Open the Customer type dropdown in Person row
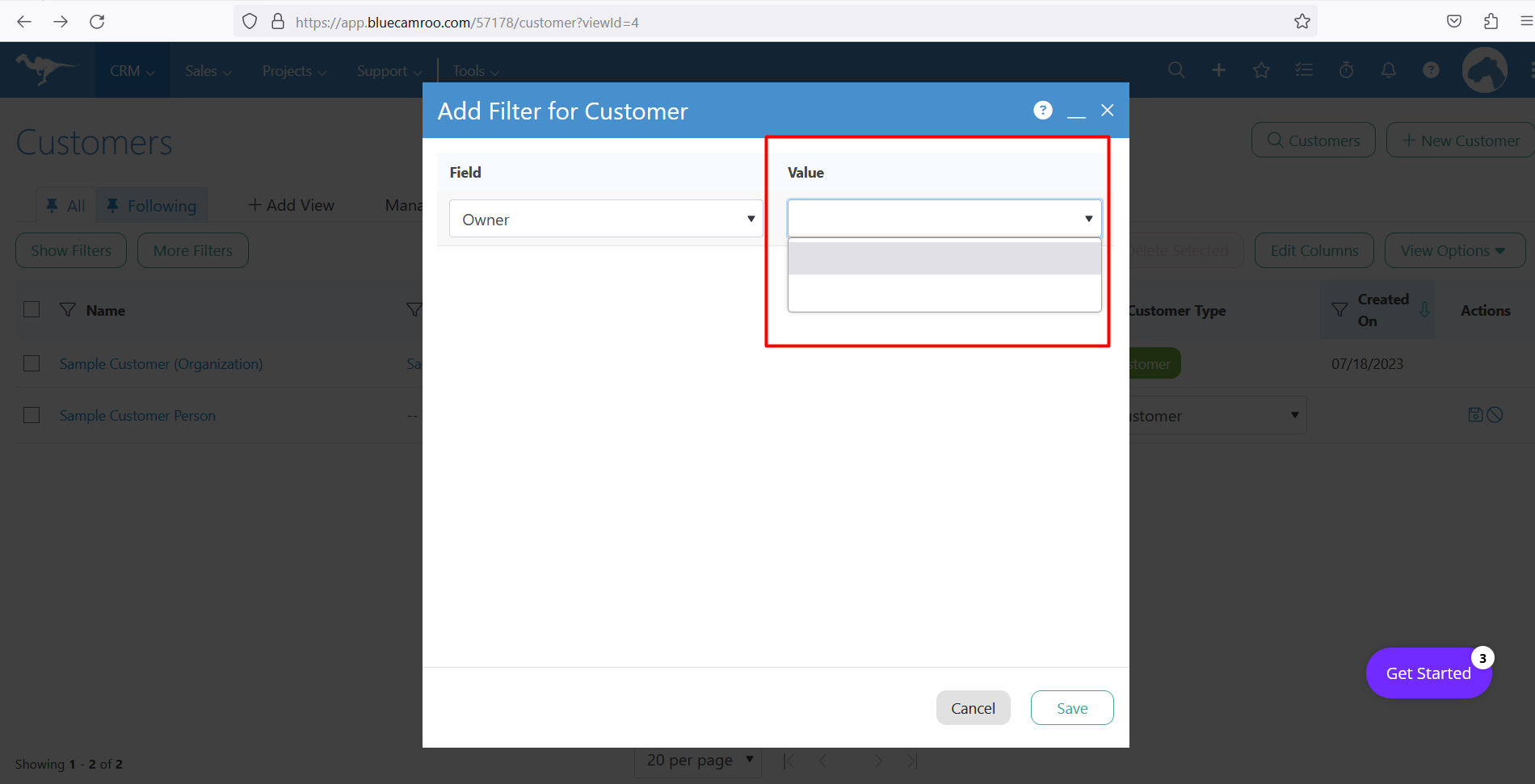Screen dimensions: 1535x784 pos(1217,415)
